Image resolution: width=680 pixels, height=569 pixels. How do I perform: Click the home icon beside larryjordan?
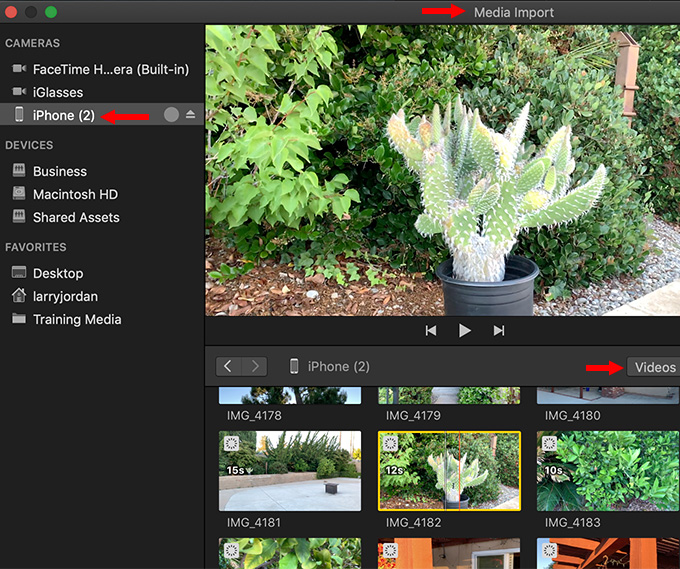(x=19, y=295)
